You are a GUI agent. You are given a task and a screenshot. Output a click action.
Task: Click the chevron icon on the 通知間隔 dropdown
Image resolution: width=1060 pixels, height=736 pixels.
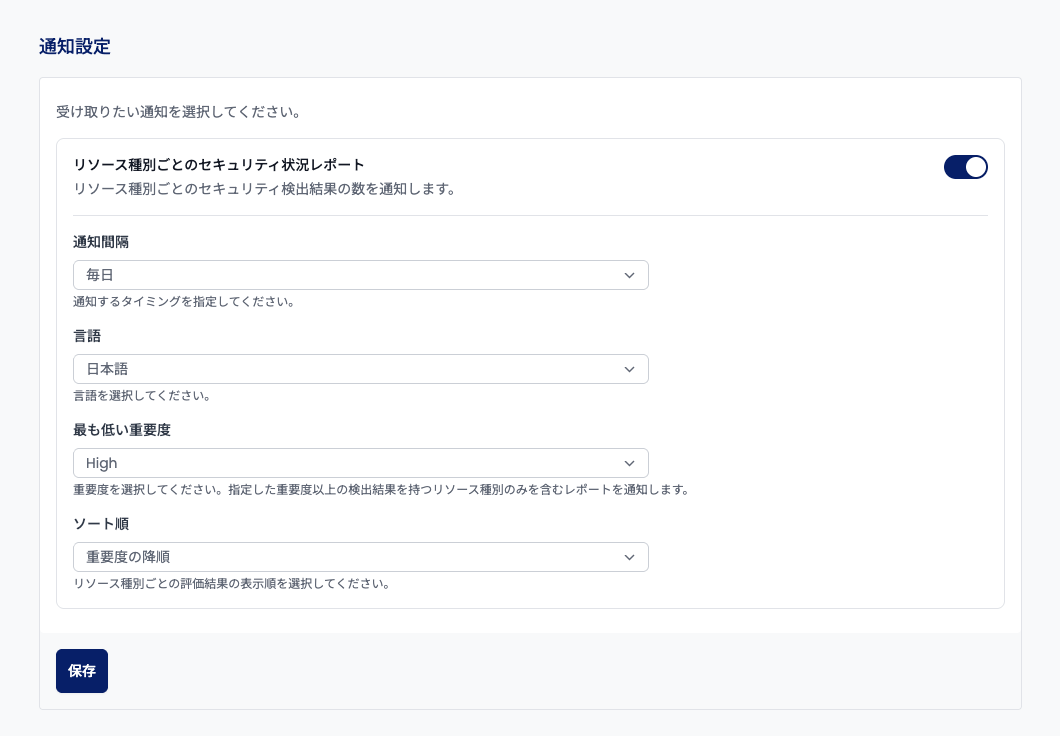click(x=630, y=275)
